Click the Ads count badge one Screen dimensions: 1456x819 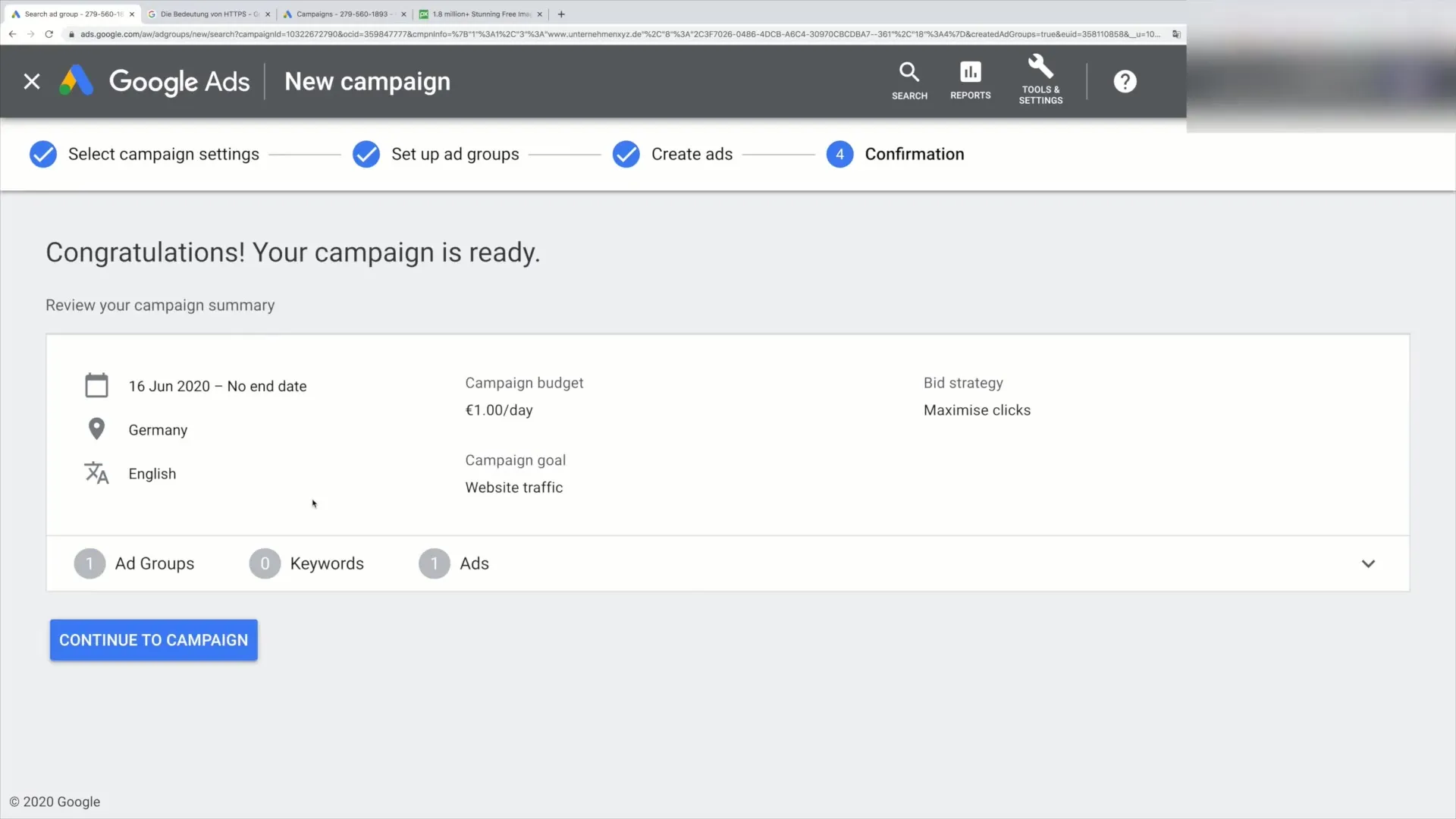(x=434, y=563)
